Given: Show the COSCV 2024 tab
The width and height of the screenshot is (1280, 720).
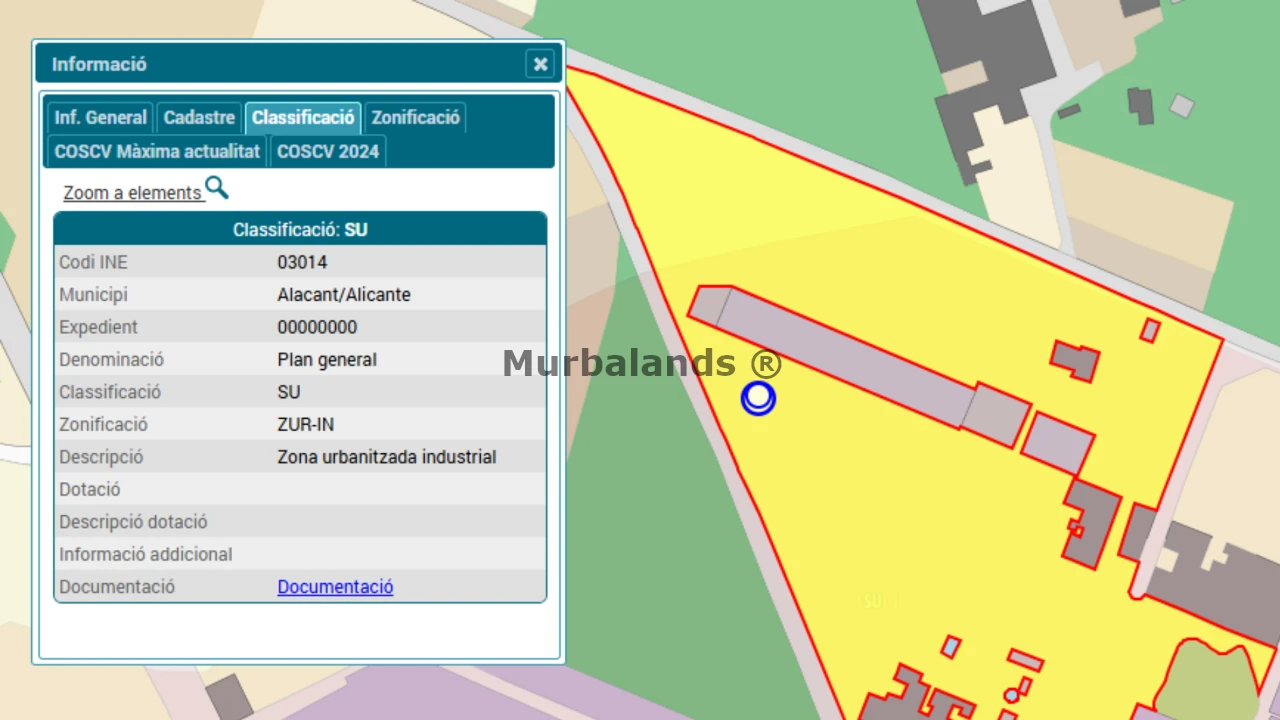Looking at the screenshot, I should 327,151.
